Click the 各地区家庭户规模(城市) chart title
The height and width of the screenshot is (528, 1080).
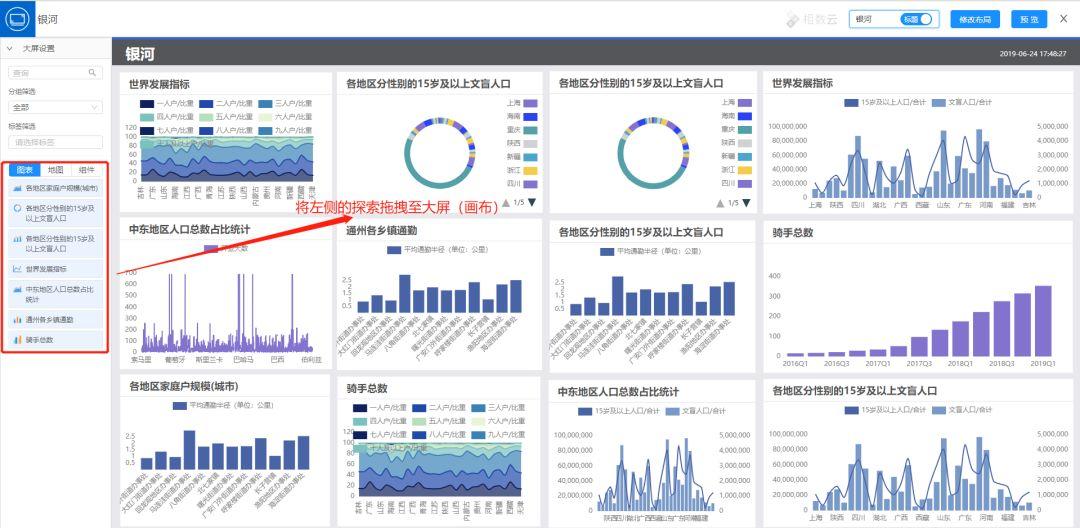click(183, 386)
